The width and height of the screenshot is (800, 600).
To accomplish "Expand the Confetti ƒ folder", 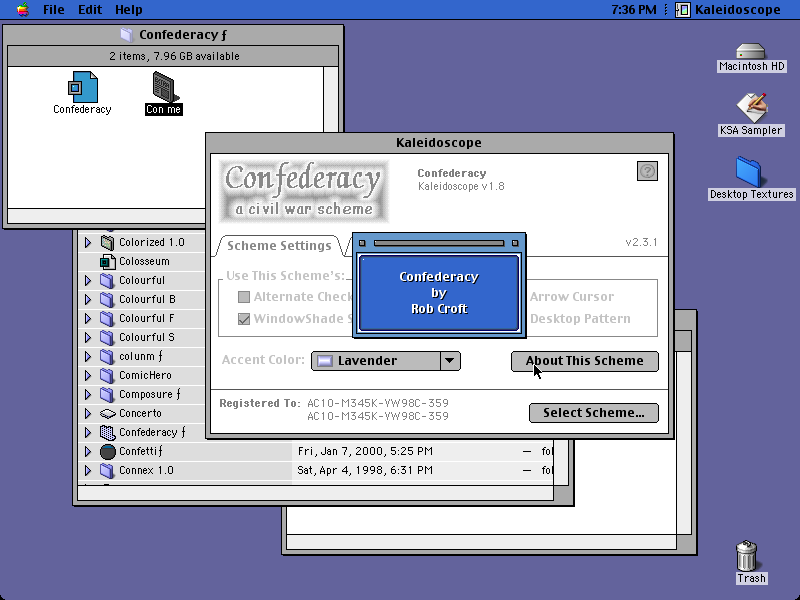I will coord(88,452).
